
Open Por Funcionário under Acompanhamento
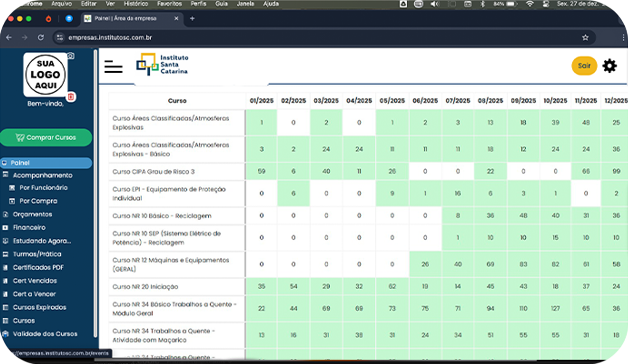pyautogui.click(x=43, y=188)
